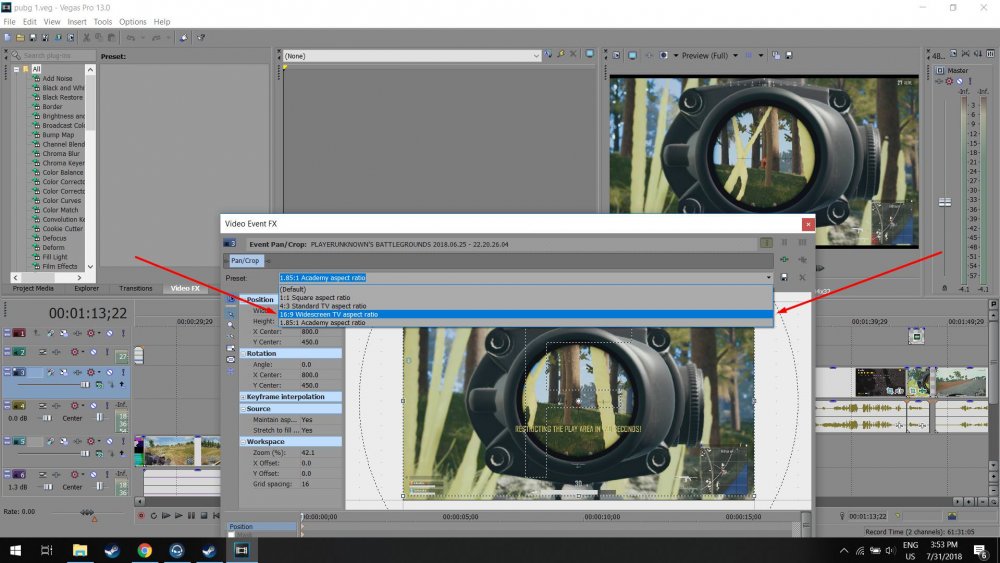Choose 4:3 Standard TV aspect ratio preset

pos(526,306)
